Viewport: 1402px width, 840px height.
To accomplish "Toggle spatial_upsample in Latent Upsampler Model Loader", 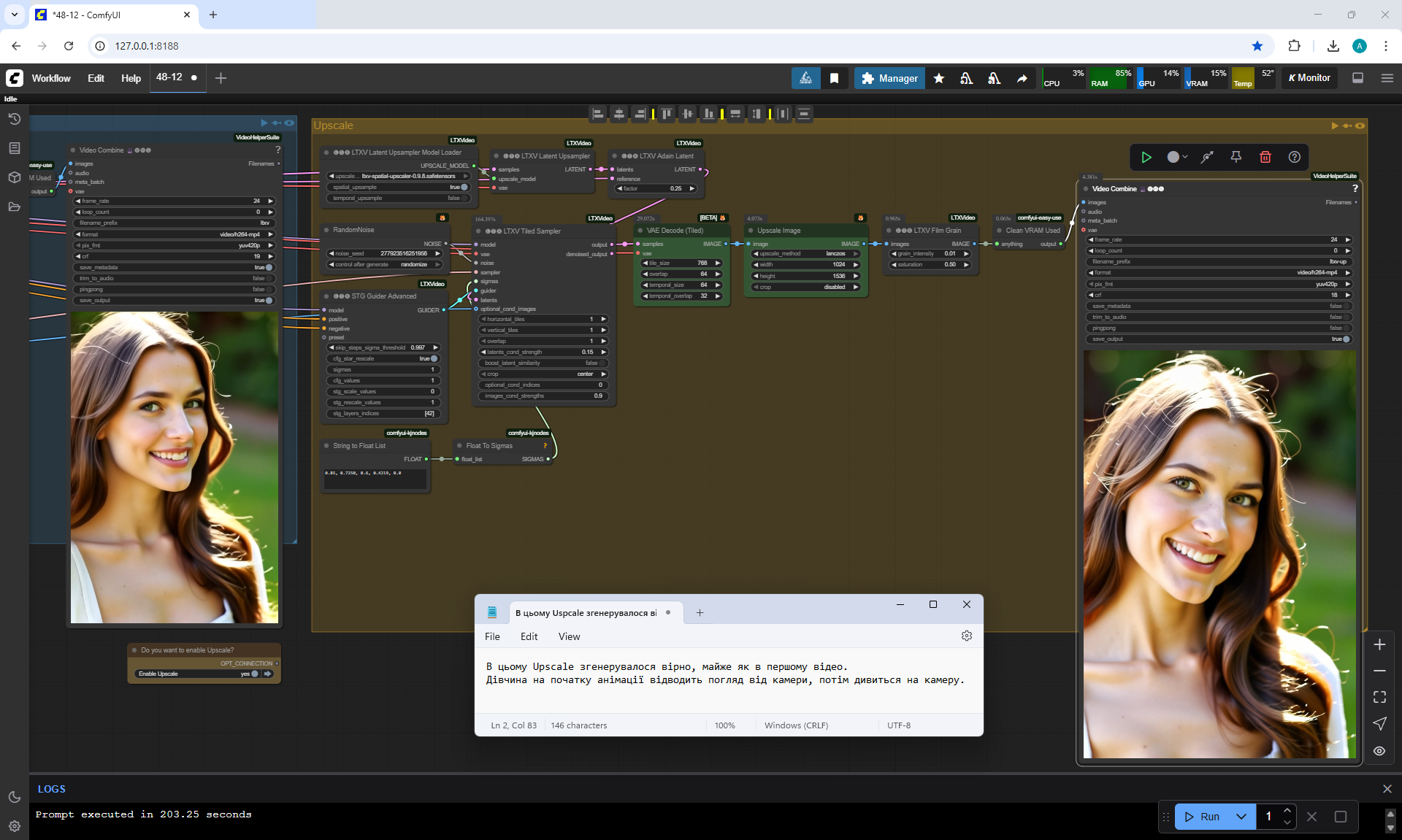I will coord(464,187).
